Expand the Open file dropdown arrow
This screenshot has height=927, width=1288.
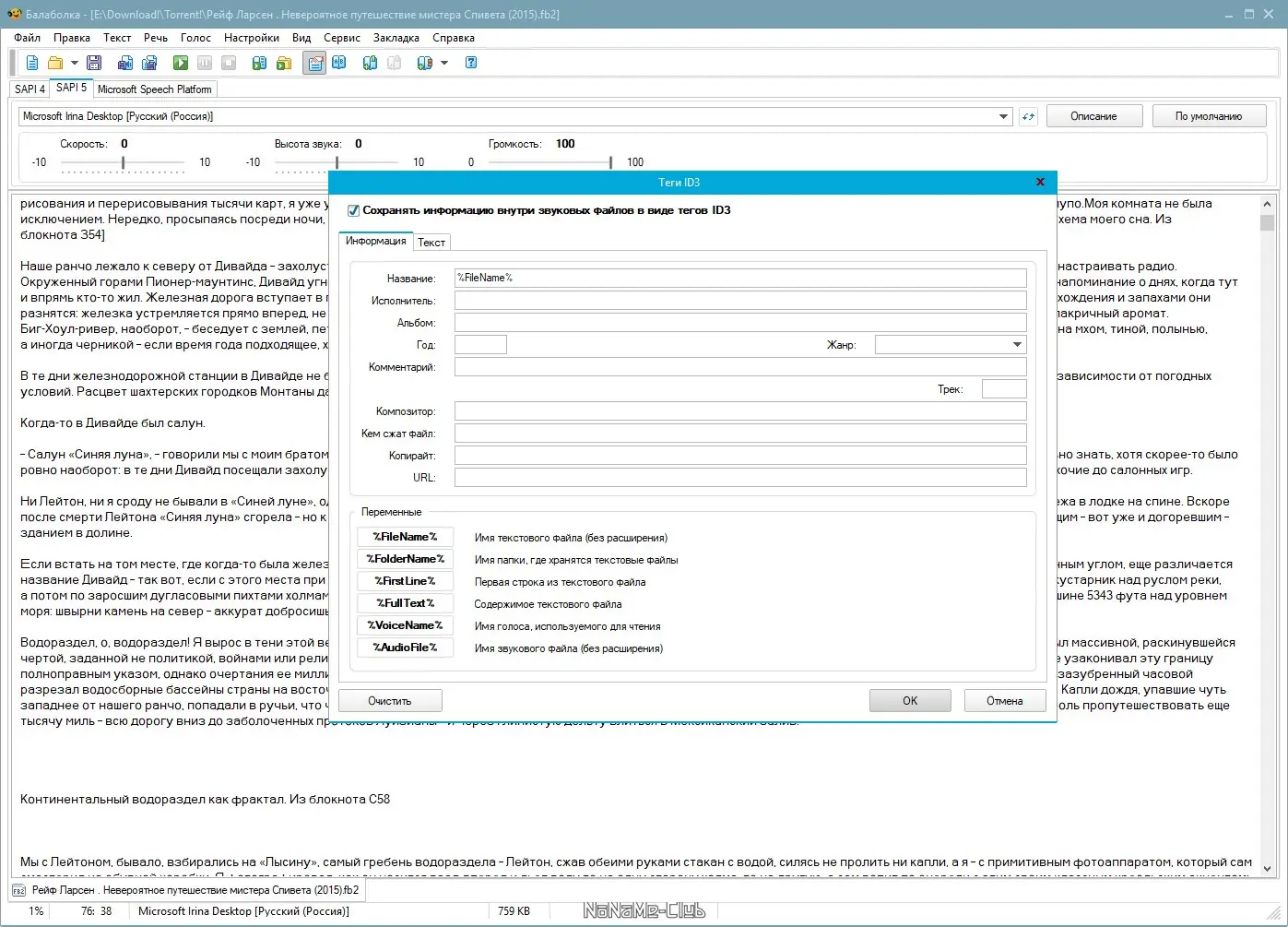point(75,63)
